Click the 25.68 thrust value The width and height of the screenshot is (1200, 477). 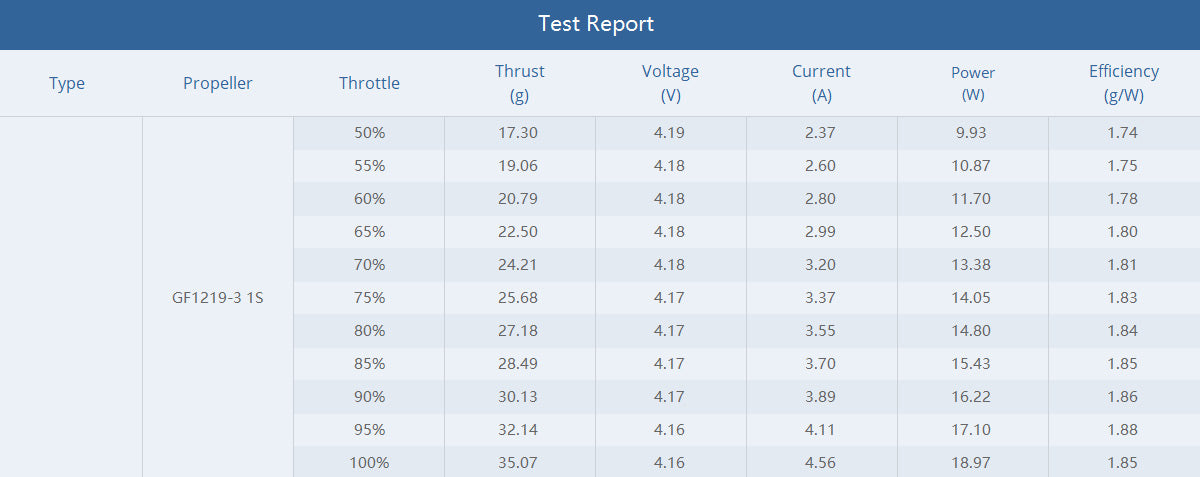(518, 298)
